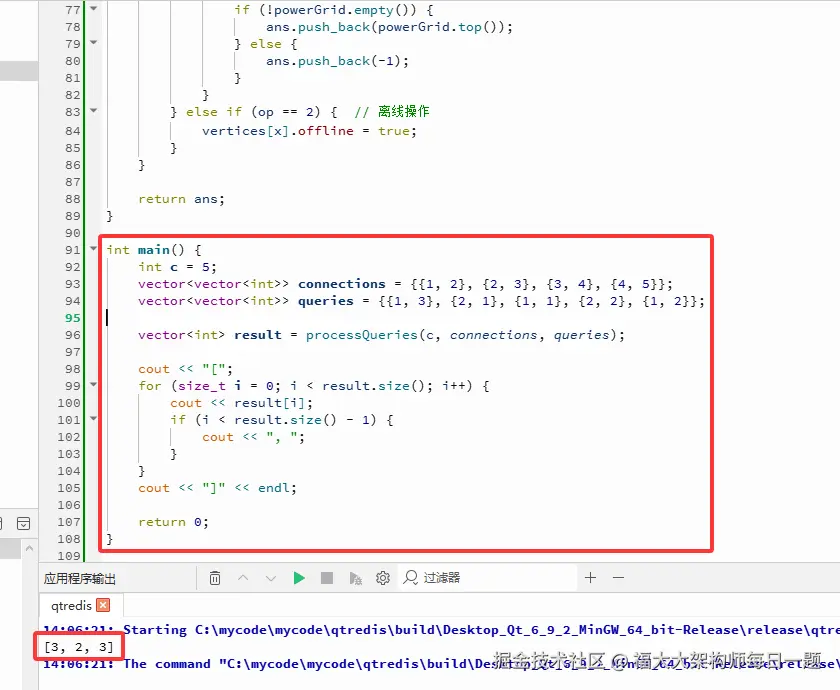This screenshot has width=840, height=690.
Task: Collapse the code block at line 77
Action: pyautogui.click(x=94, y=9)
